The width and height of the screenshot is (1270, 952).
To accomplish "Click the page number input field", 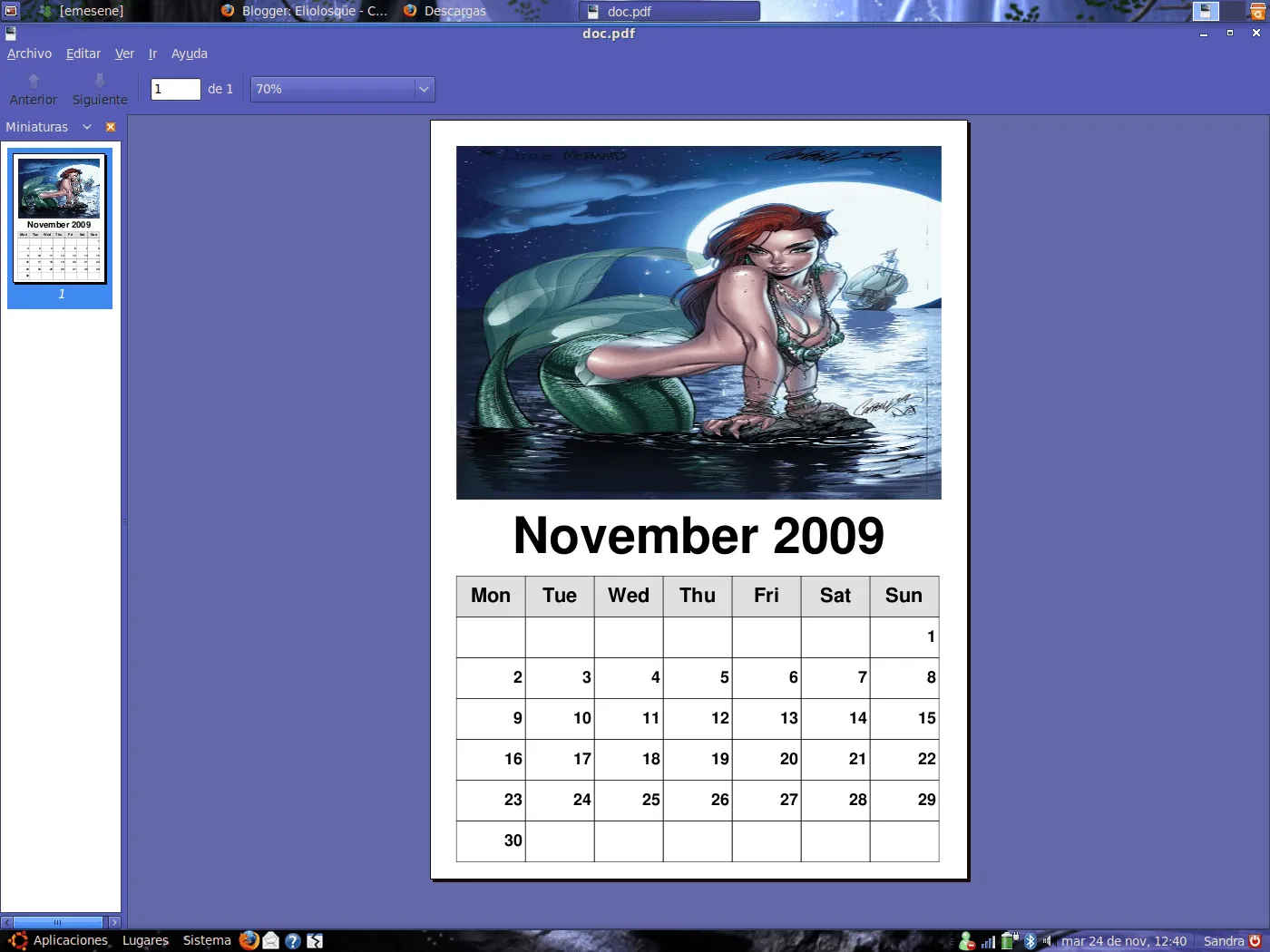I will (175, 89).
